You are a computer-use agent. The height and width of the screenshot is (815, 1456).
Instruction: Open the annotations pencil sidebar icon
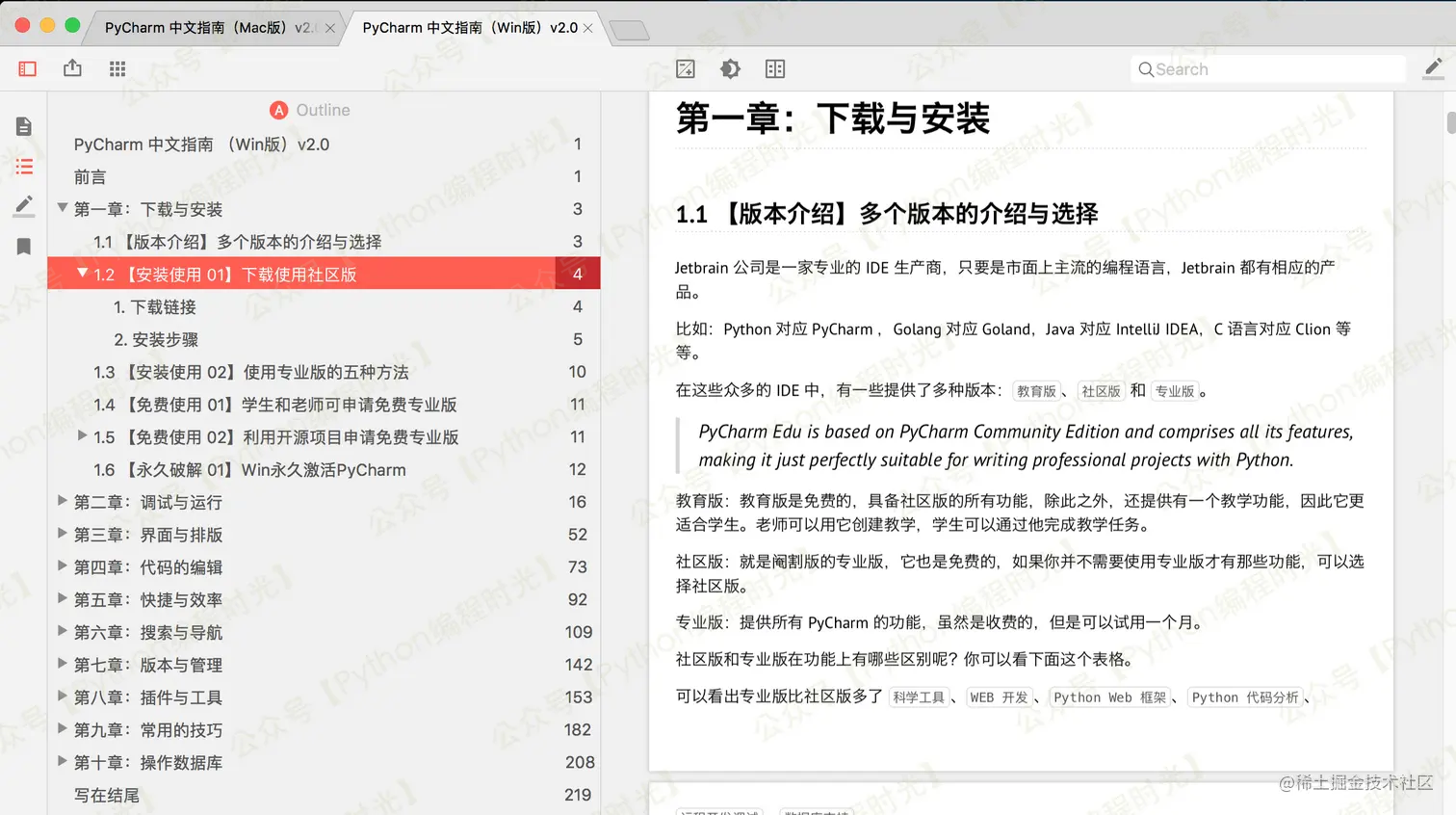click(24, 205)
